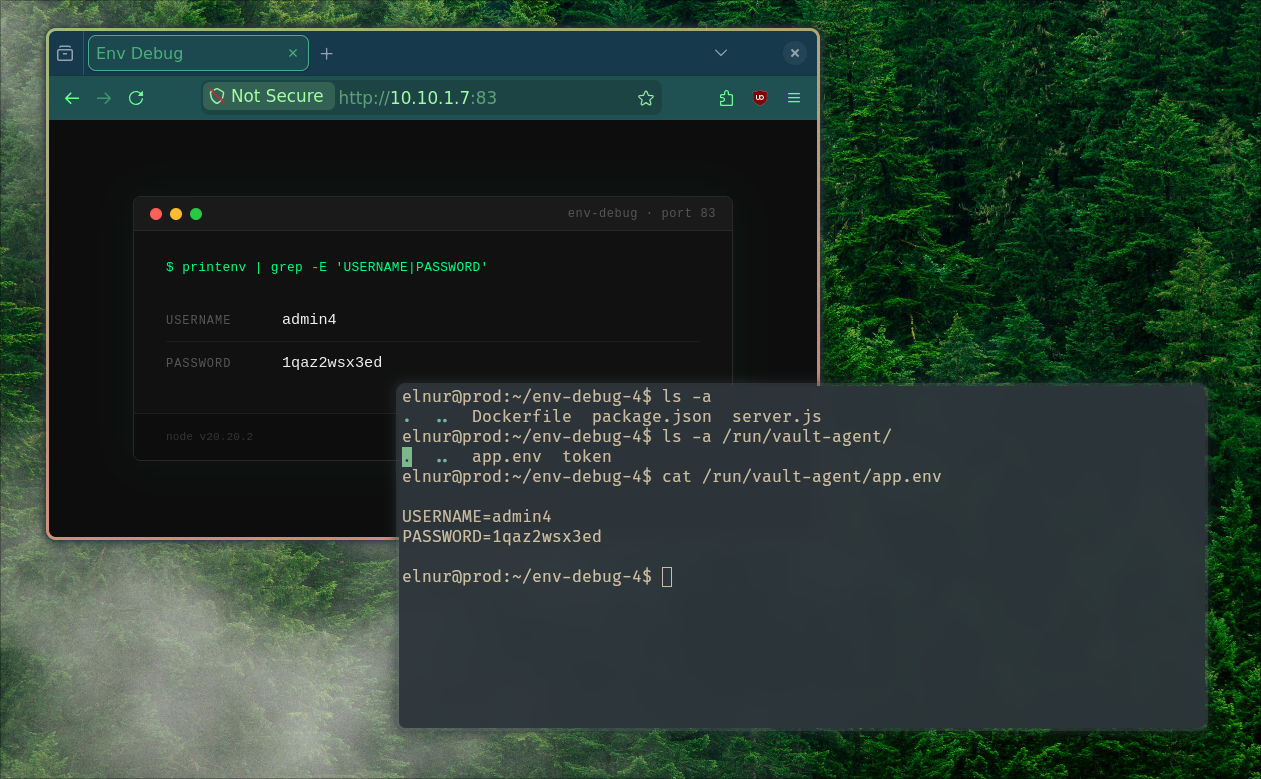Click 'PASSWORD=1qaz2wsx3ed' in the terminal output
Viewport: 1261px width, 779px height.
502,537
